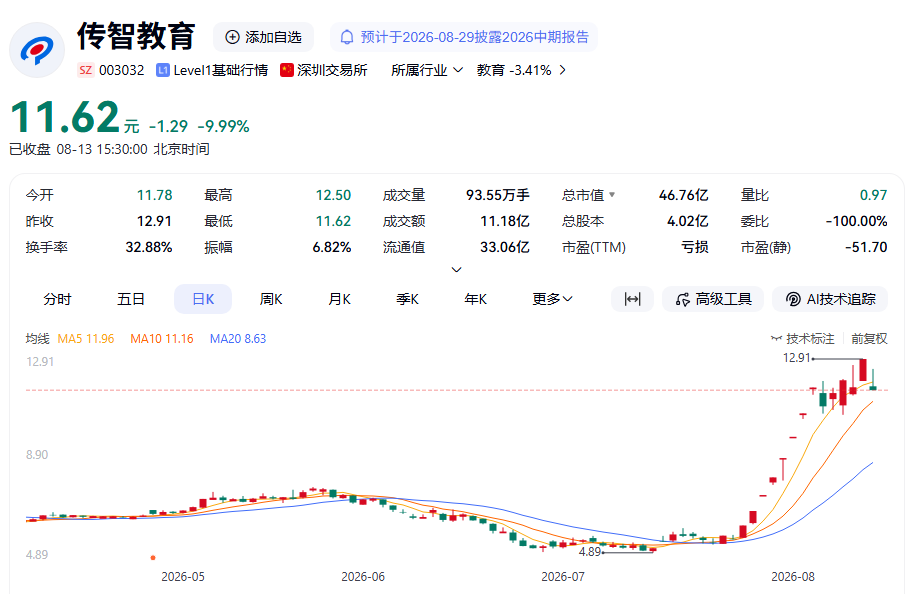912x594 pixels.
Task: Select the 年K chart tab
Action: point(476,299)
